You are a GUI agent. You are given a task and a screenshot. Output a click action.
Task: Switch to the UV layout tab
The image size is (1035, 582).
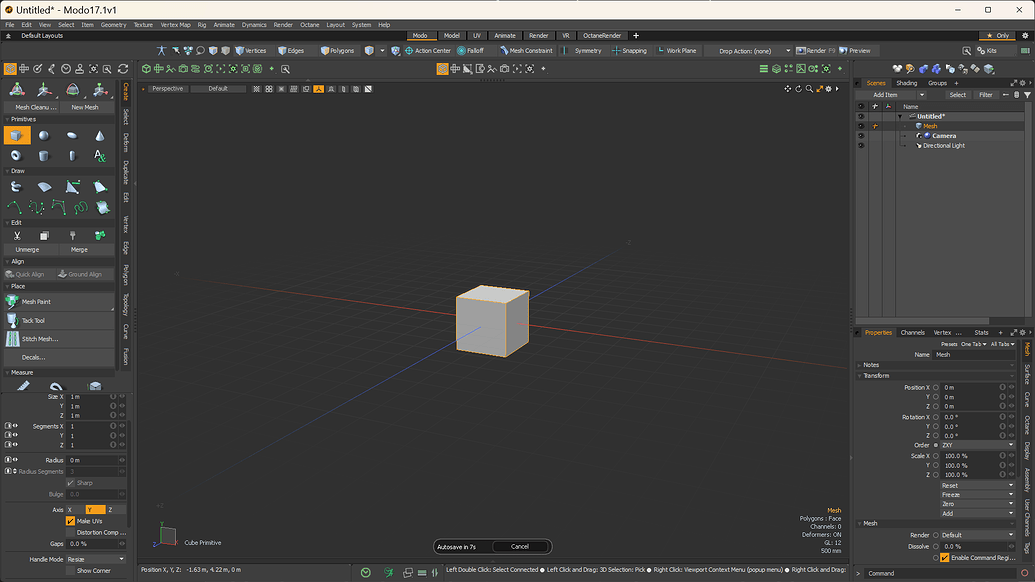coord(477,36)
